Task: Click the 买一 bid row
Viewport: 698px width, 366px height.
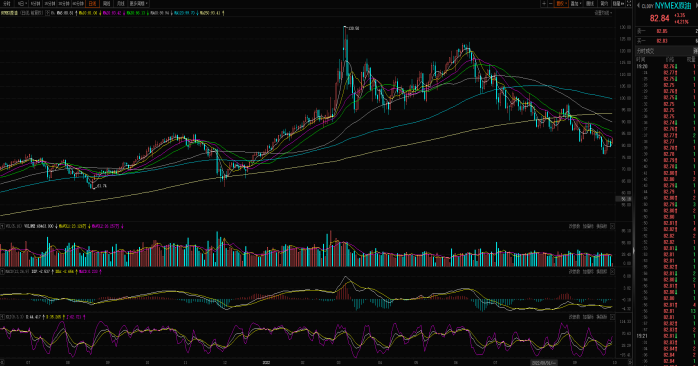Action: [666, 41]
